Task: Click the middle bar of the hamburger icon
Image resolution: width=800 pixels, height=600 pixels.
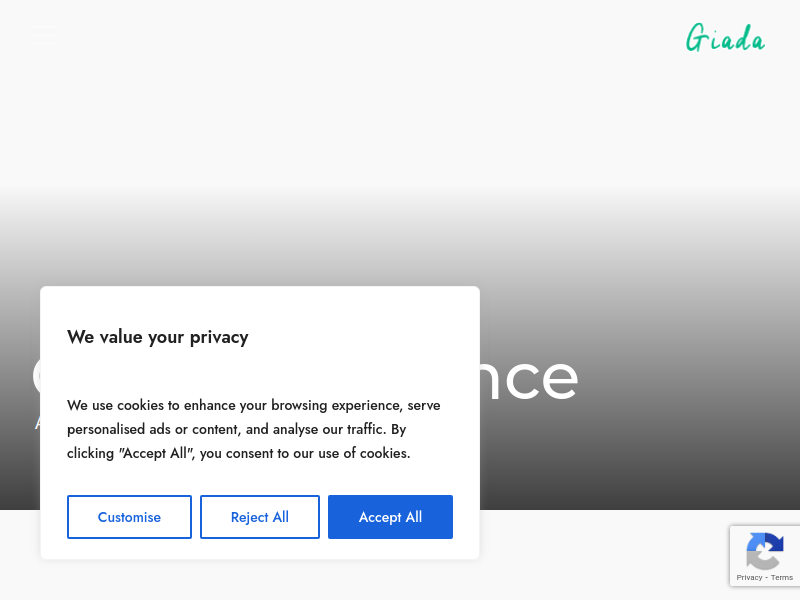Action: pos(42,35)
